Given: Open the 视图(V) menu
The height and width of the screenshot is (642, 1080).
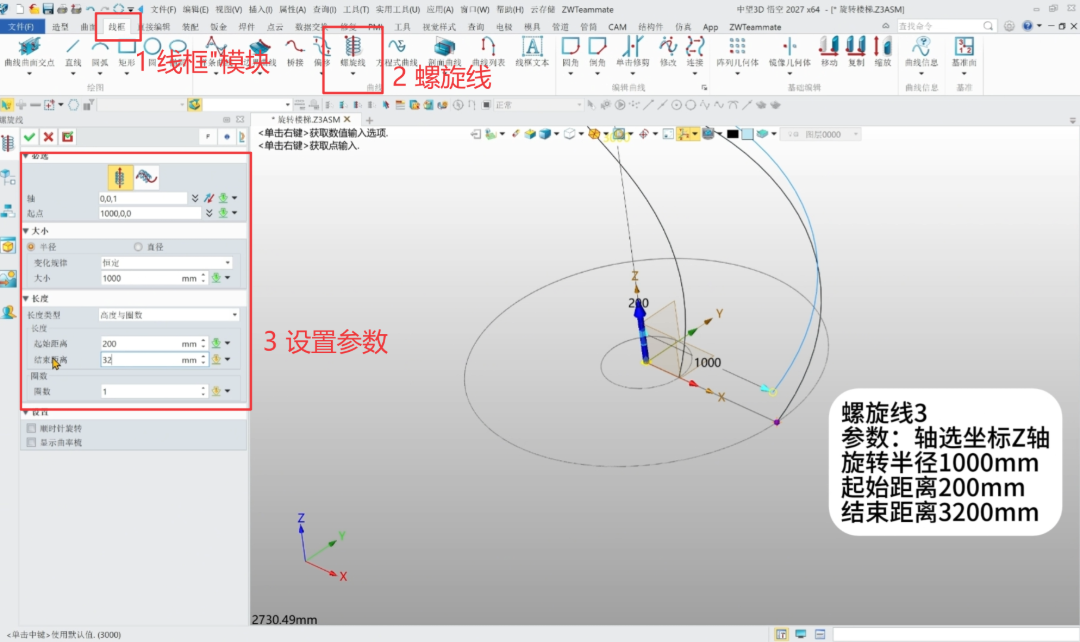Looking at the screenshot, I should pyautogui.click(x=229, y=10).
